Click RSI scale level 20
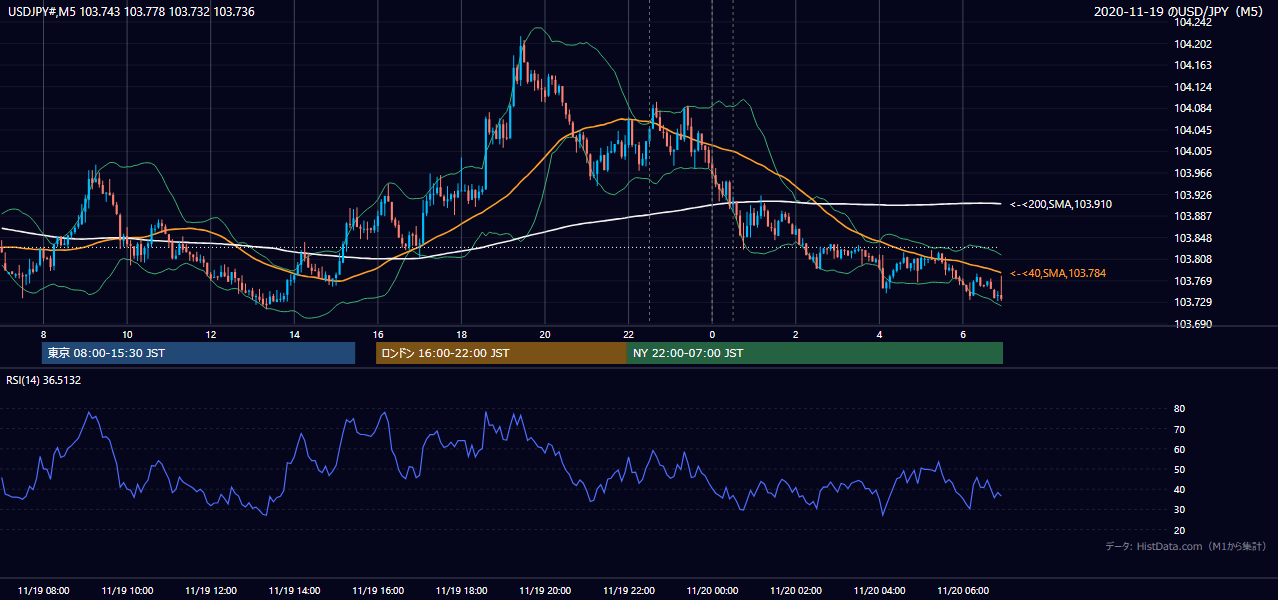Viewport: 1278px width, 600px height. click(x=1180, y=530)
